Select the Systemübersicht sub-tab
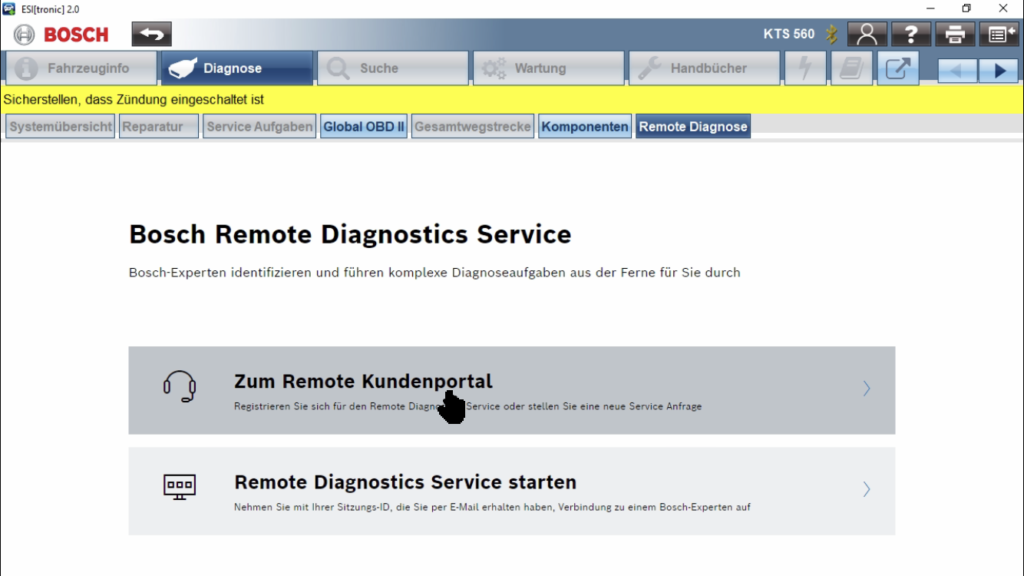 (60, 127)
